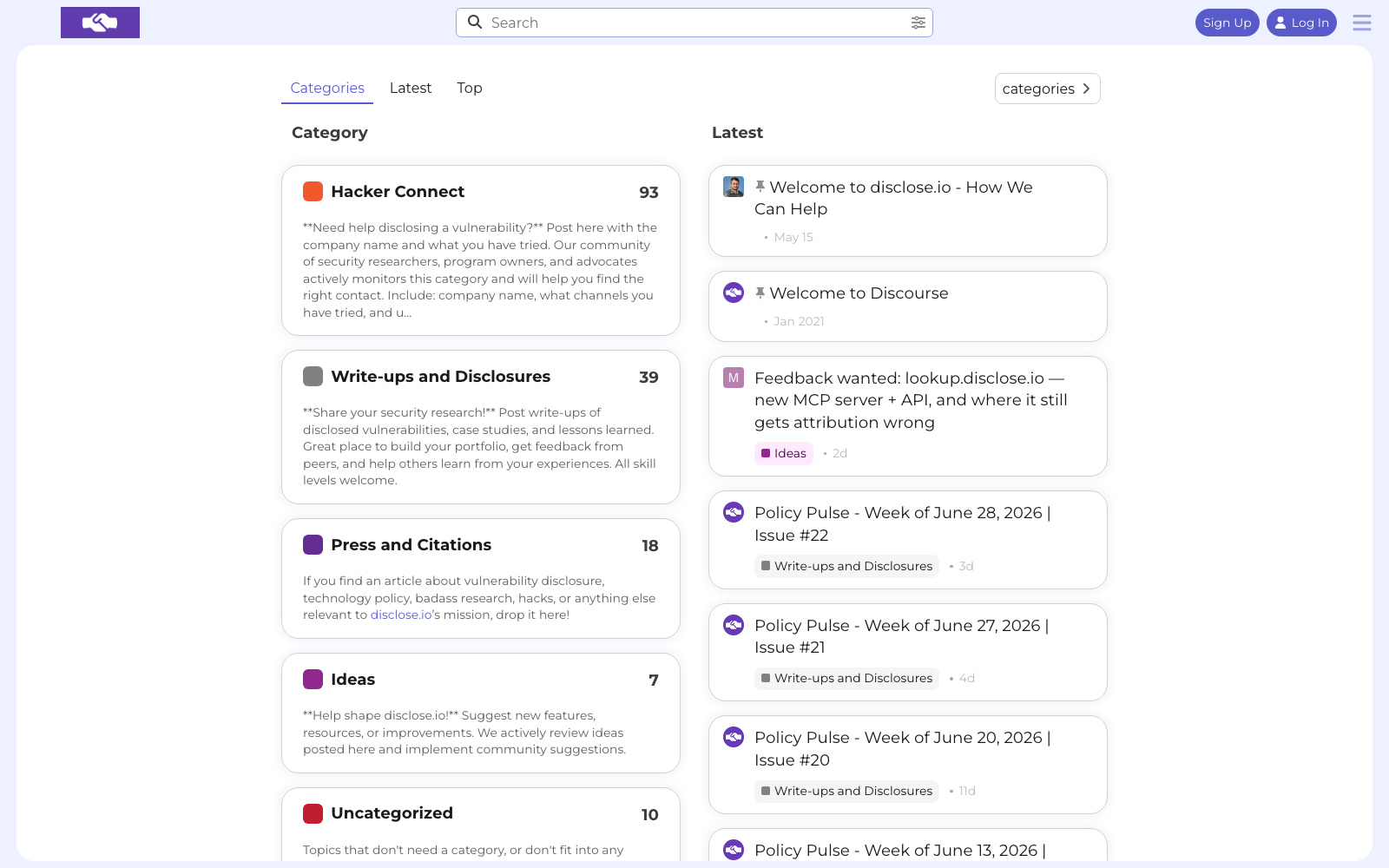Open the Hacker Connect category
Viewport: 1389px width, 868px height.
click(398, 192)
